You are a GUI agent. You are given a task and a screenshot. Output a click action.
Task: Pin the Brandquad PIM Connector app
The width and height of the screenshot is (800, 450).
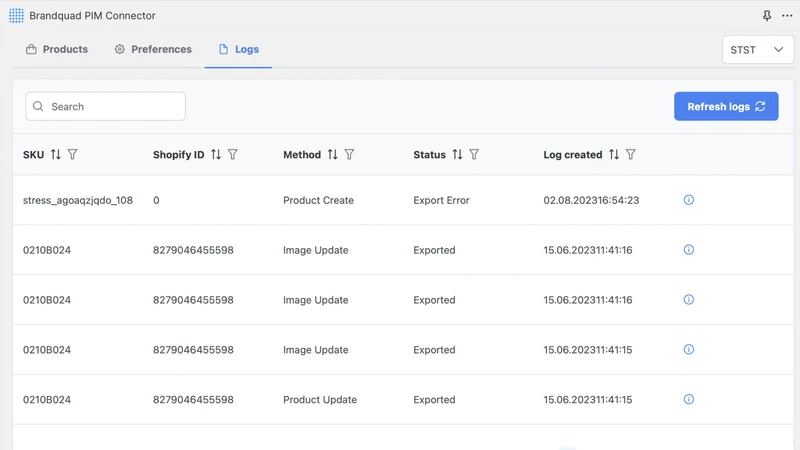tap(767, 16)
